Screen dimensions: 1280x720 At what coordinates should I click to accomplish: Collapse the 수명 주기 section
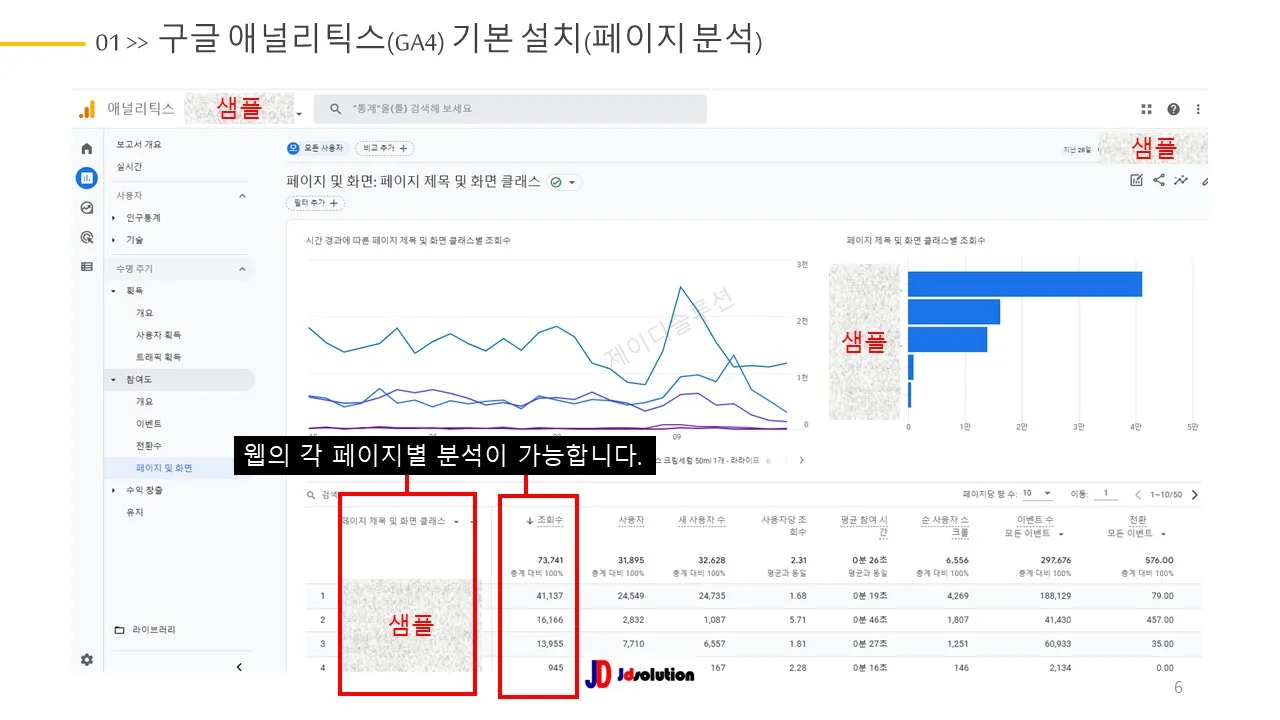tap(242, 269)
